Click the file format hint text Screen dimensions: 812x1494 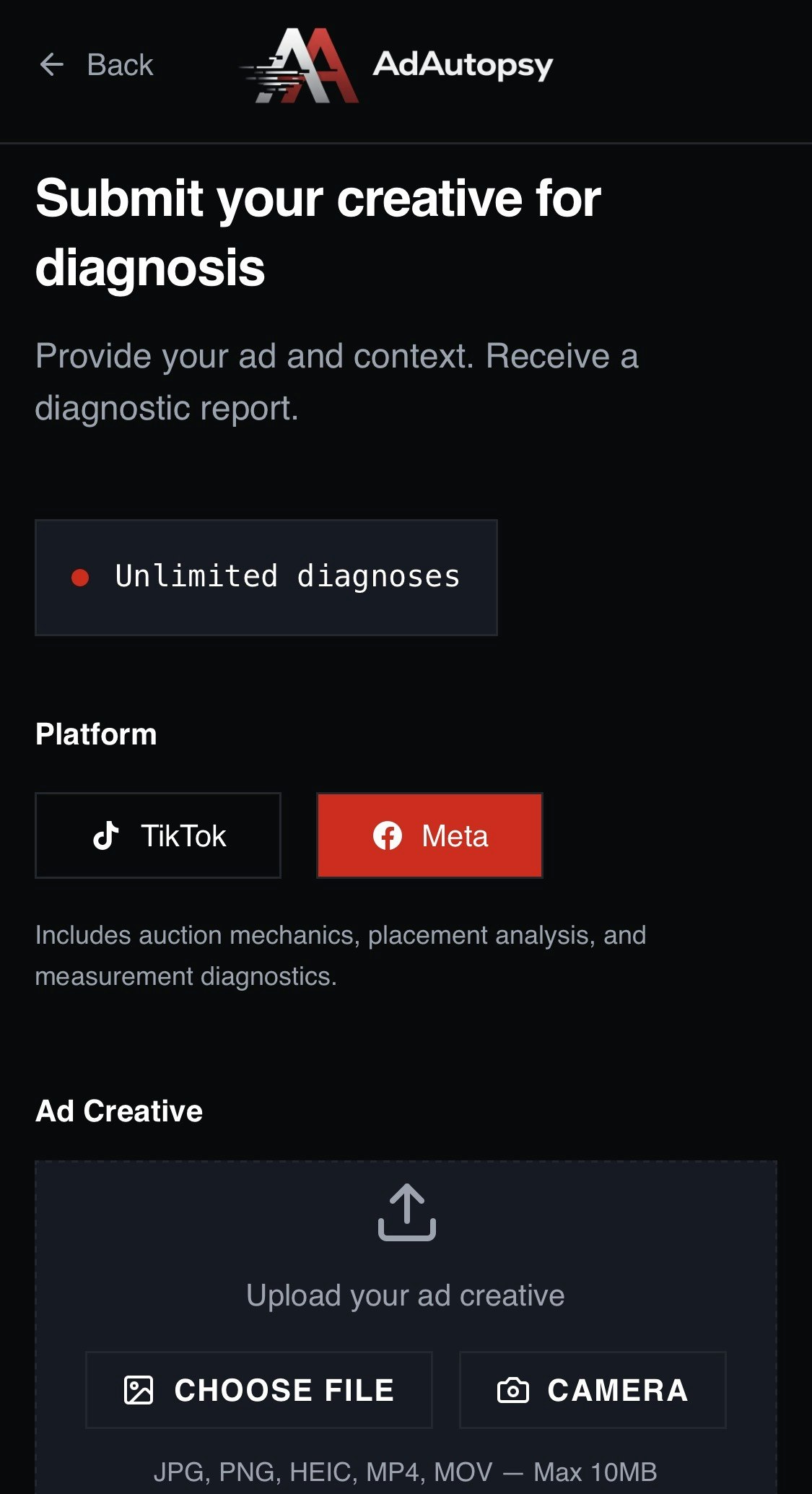(x=406, y=1471)
